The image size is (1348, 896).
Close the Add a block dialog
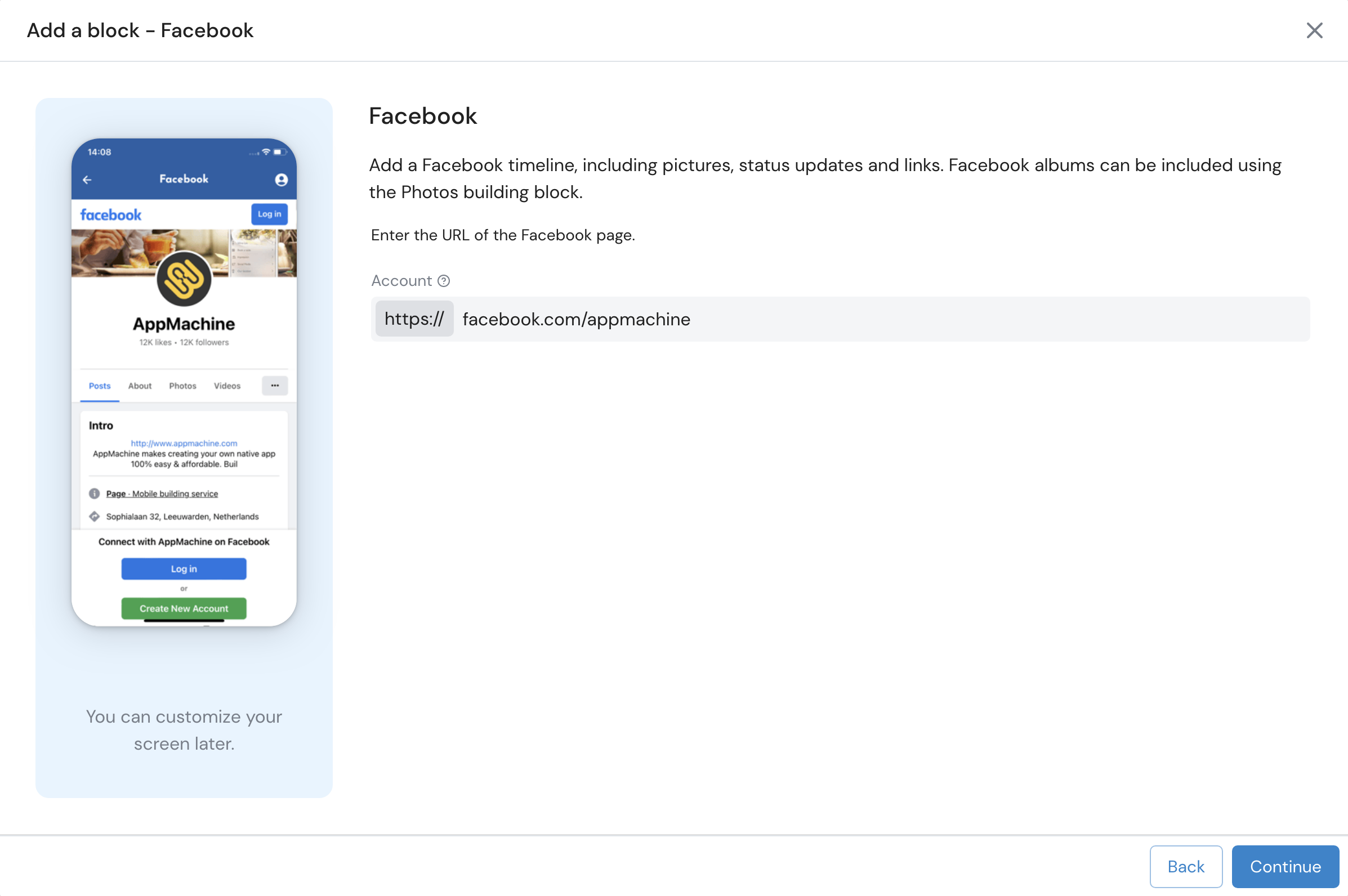(x=1314, y=30)
